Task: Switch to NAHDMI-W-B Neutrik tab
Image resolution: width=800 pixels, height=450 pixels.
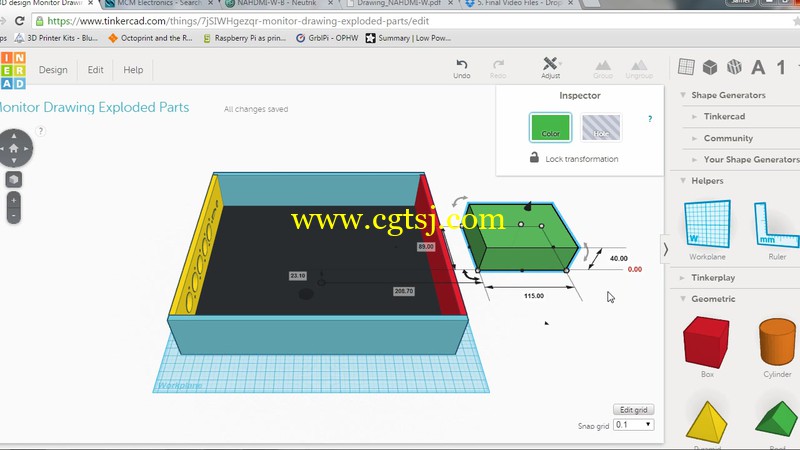Action: point(278,3)
